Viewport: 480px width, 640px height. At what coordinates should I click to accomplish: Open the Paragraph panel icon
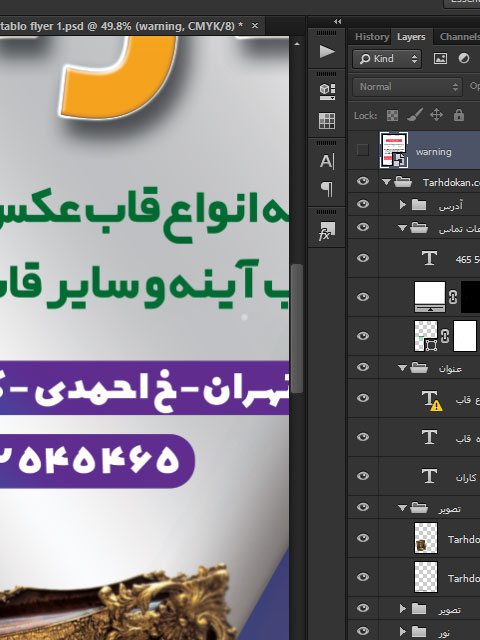327,189
